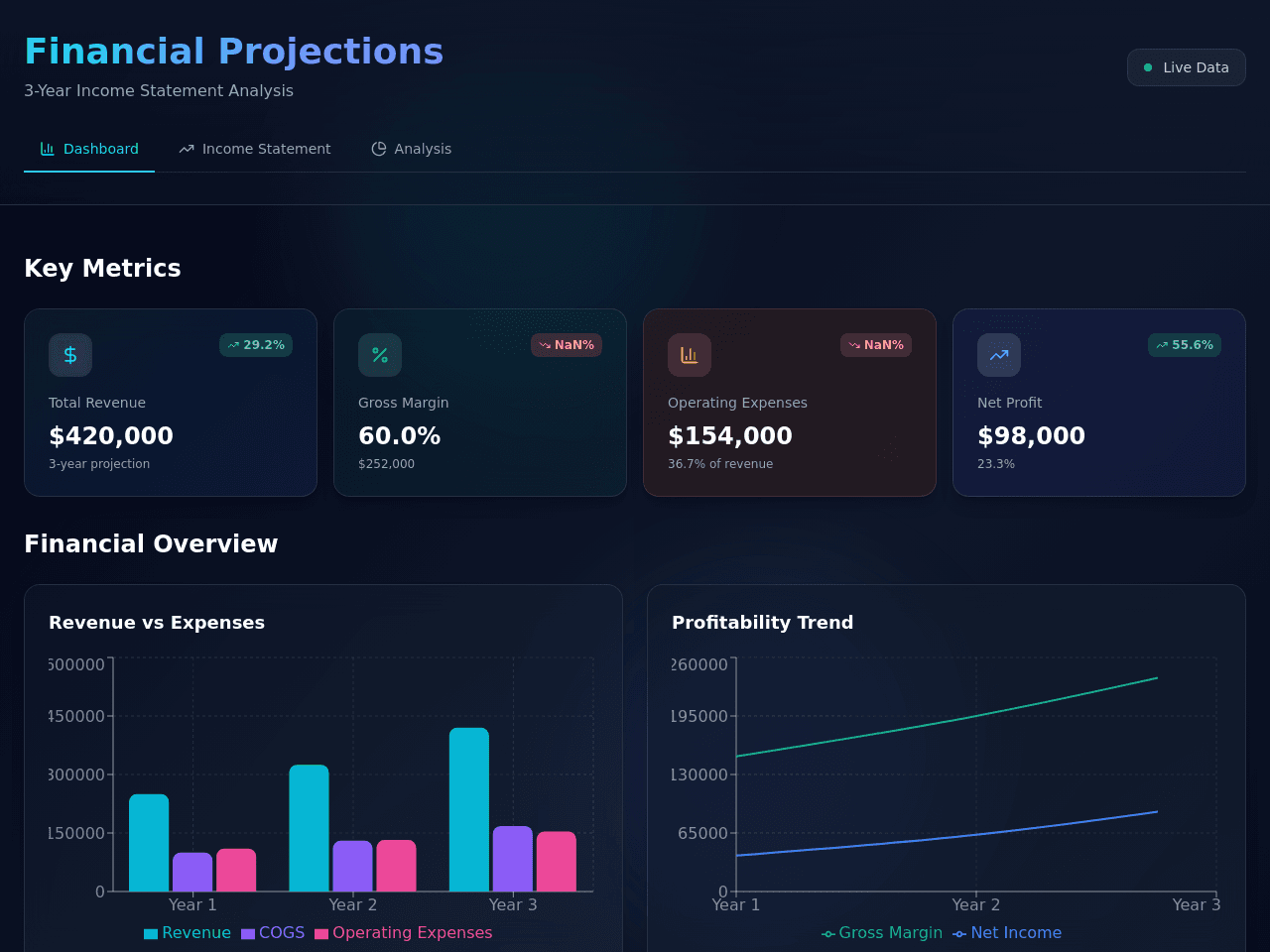1270x952 pixels.
Task: Toggle the Operating Expenses legend item
Action: click(x=404, y=933)
